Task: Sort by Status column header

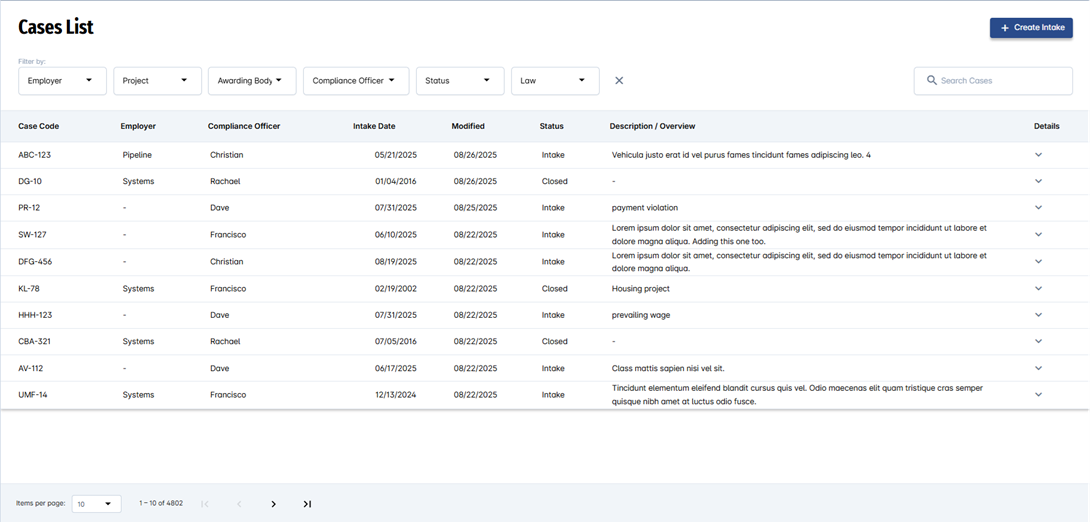Action: point(552,127)
